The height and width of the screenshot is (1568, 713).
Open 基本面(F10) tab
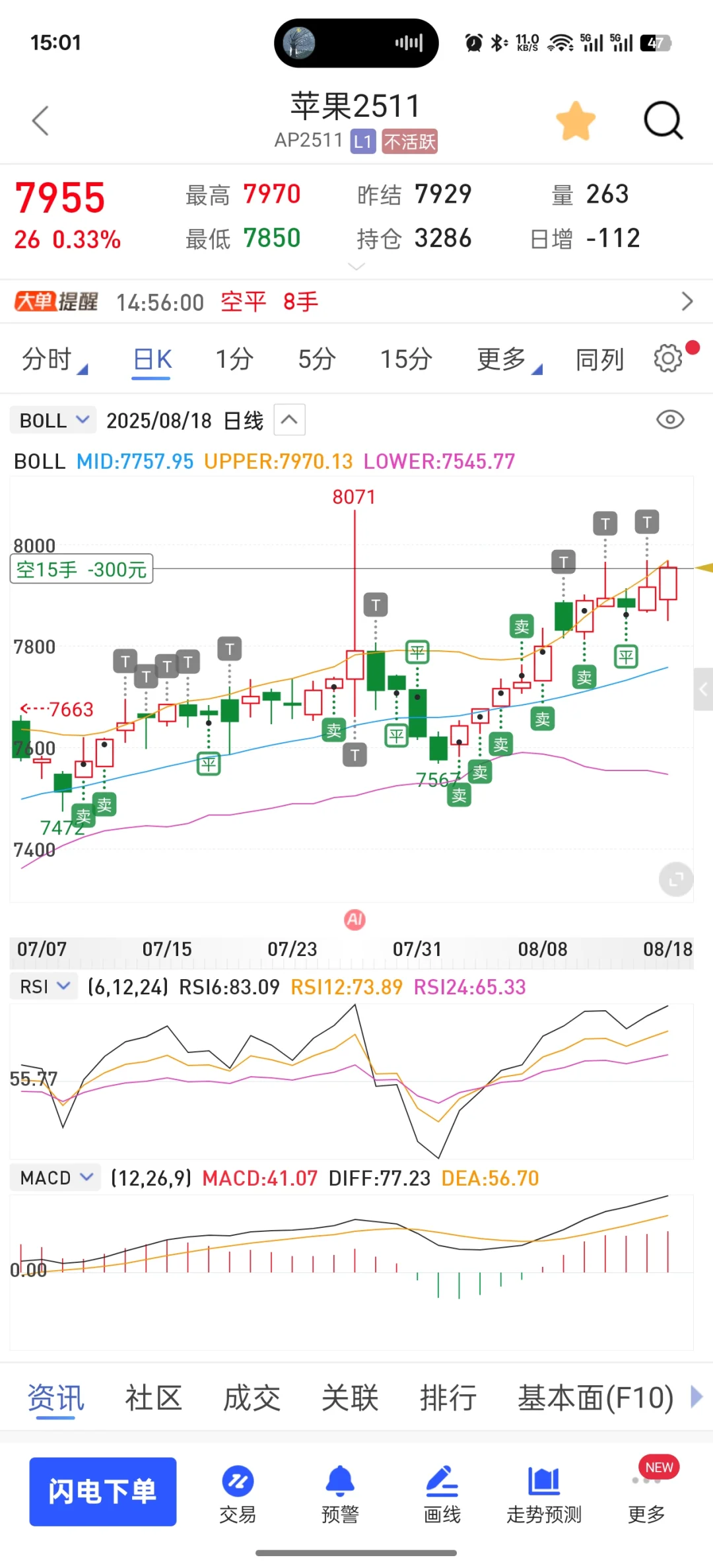tap(595, 1398)
